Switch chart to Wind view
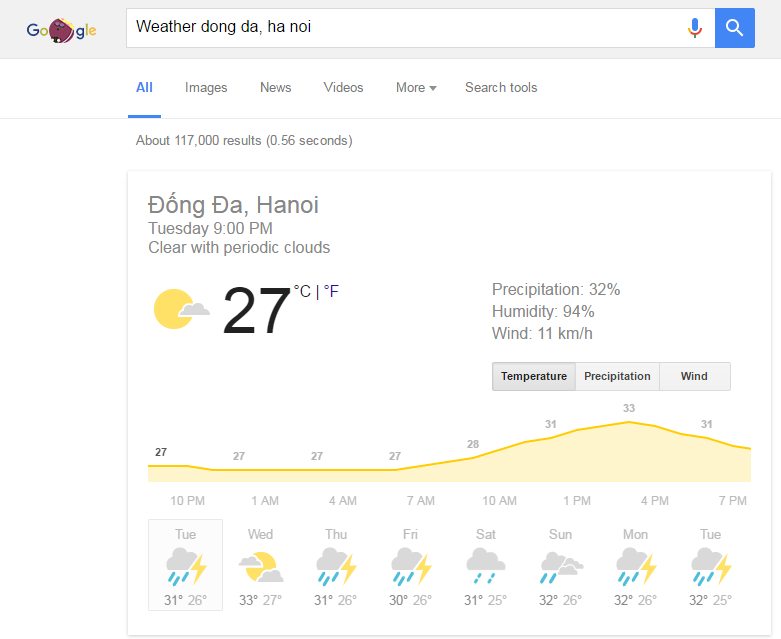This screenshot has width=781, height=639. coord(694,376)
